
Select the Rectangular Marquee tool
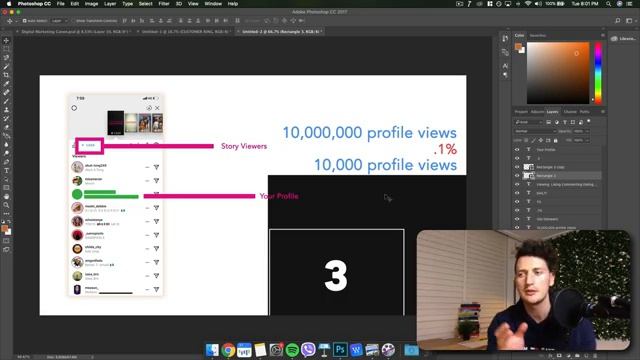6,49
